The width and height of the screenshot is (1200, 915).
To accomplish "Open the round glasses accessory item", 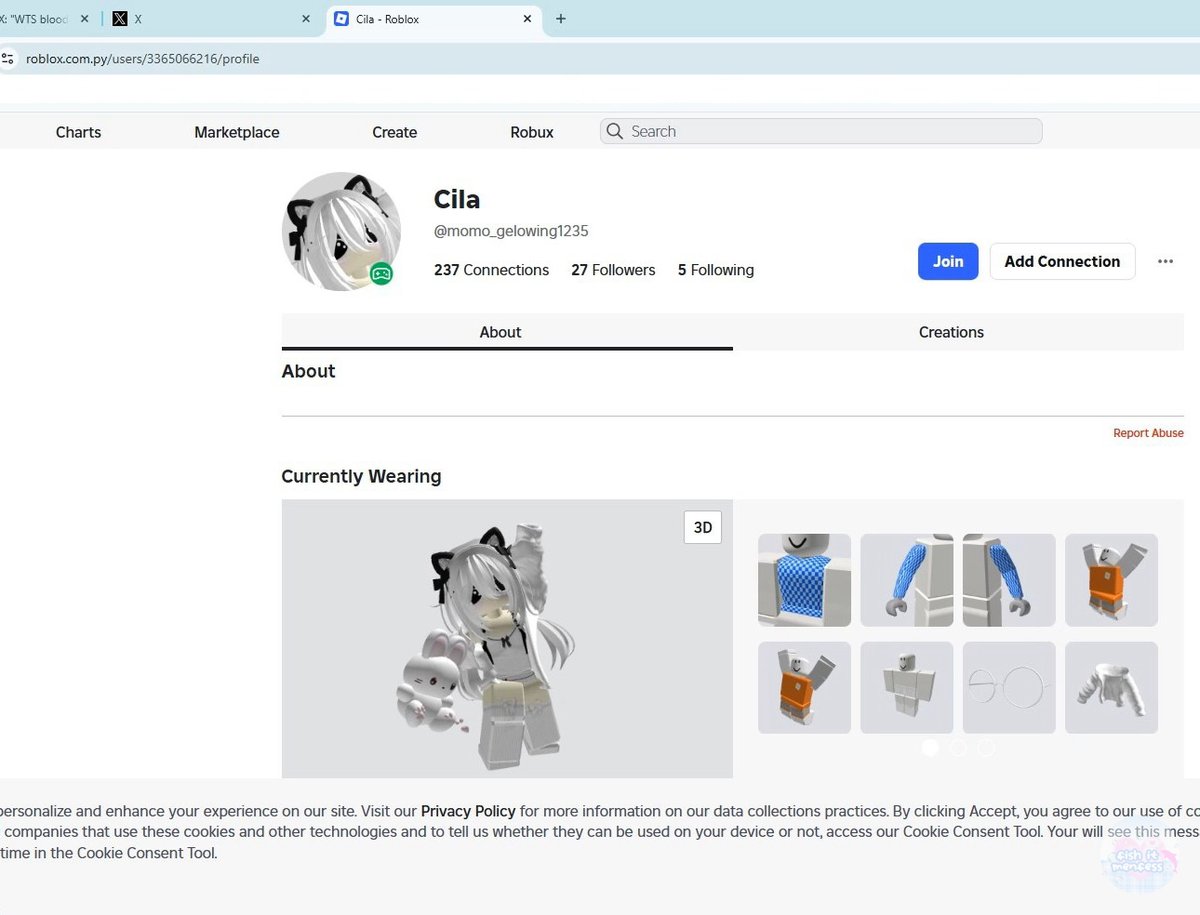I will pos(1009,688).
